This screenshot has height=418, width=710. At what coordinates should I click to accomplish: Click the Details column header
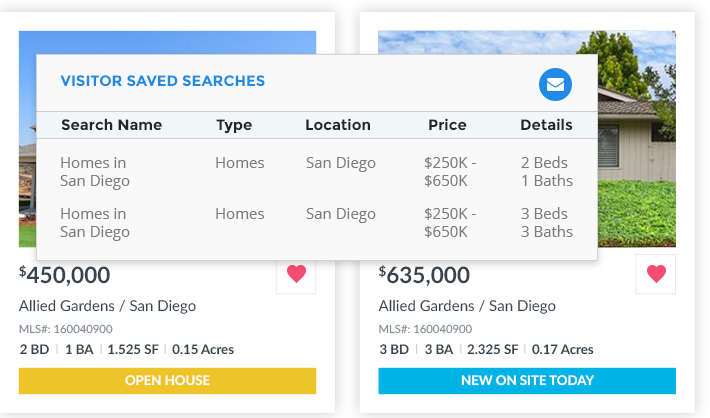pos(546,125)
